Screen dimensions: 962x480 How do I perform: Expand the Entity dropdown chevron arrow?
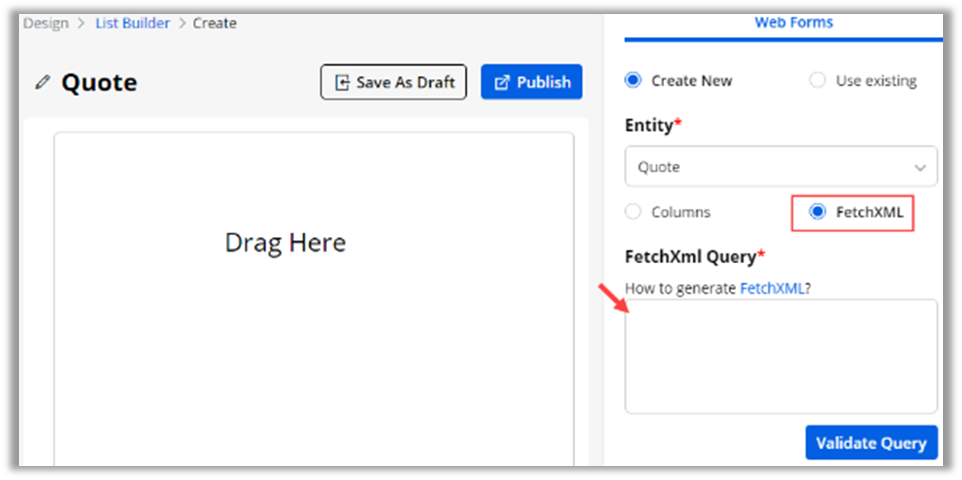point(919,167)
